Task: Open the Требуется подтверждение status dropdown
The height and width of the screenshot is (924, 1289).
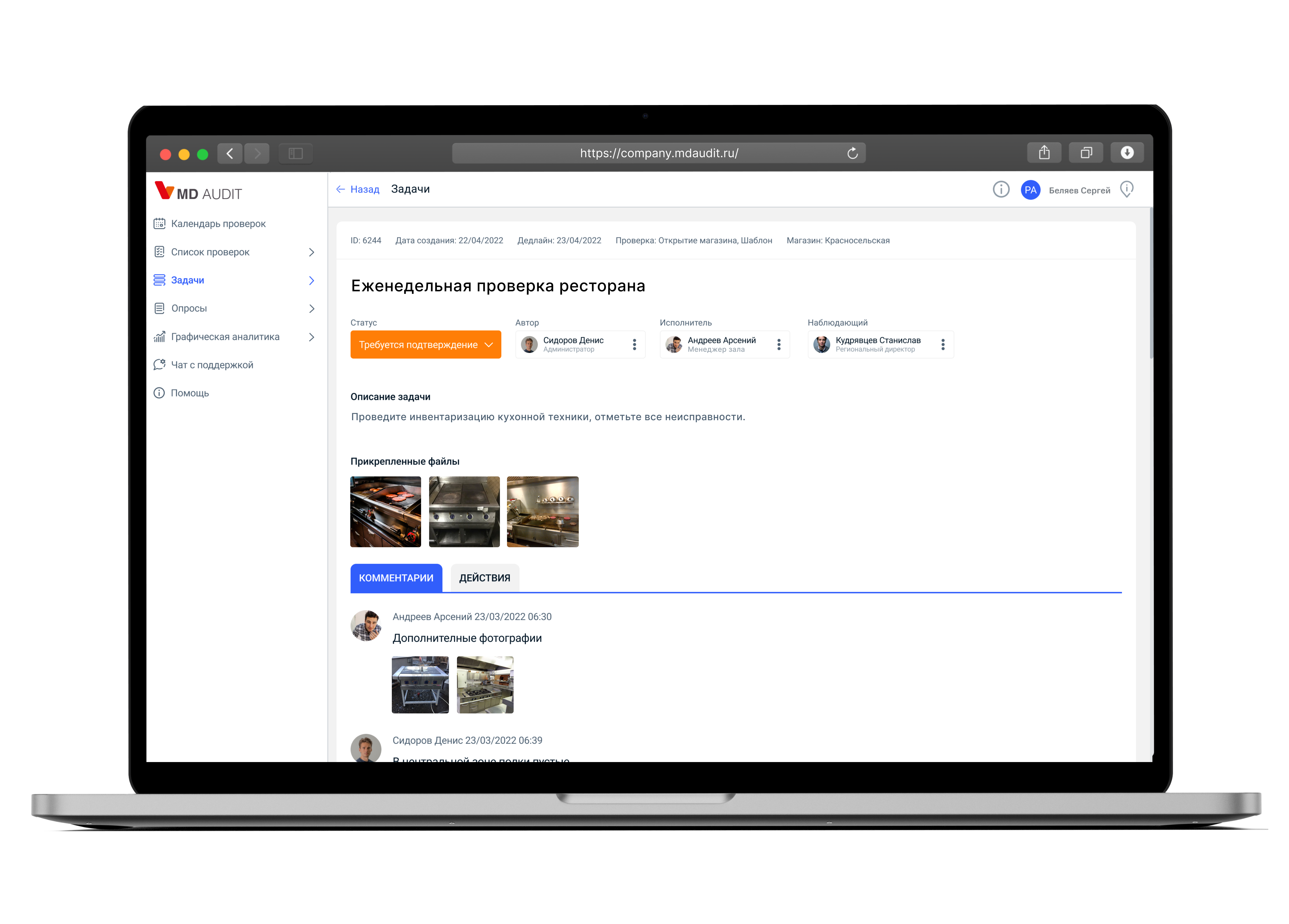Action: click(x=426, y=345)
